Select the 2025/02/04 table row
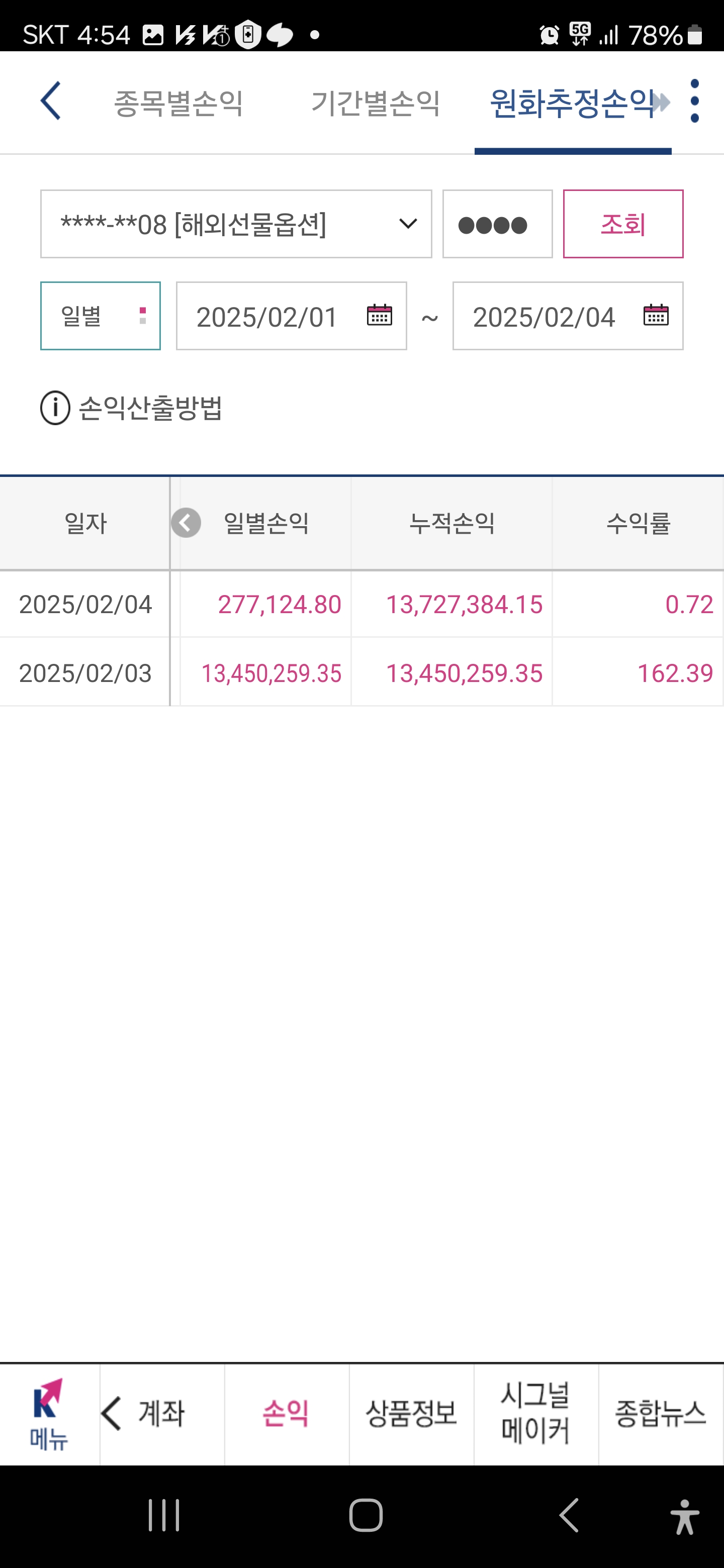 (x=361, y=605)
